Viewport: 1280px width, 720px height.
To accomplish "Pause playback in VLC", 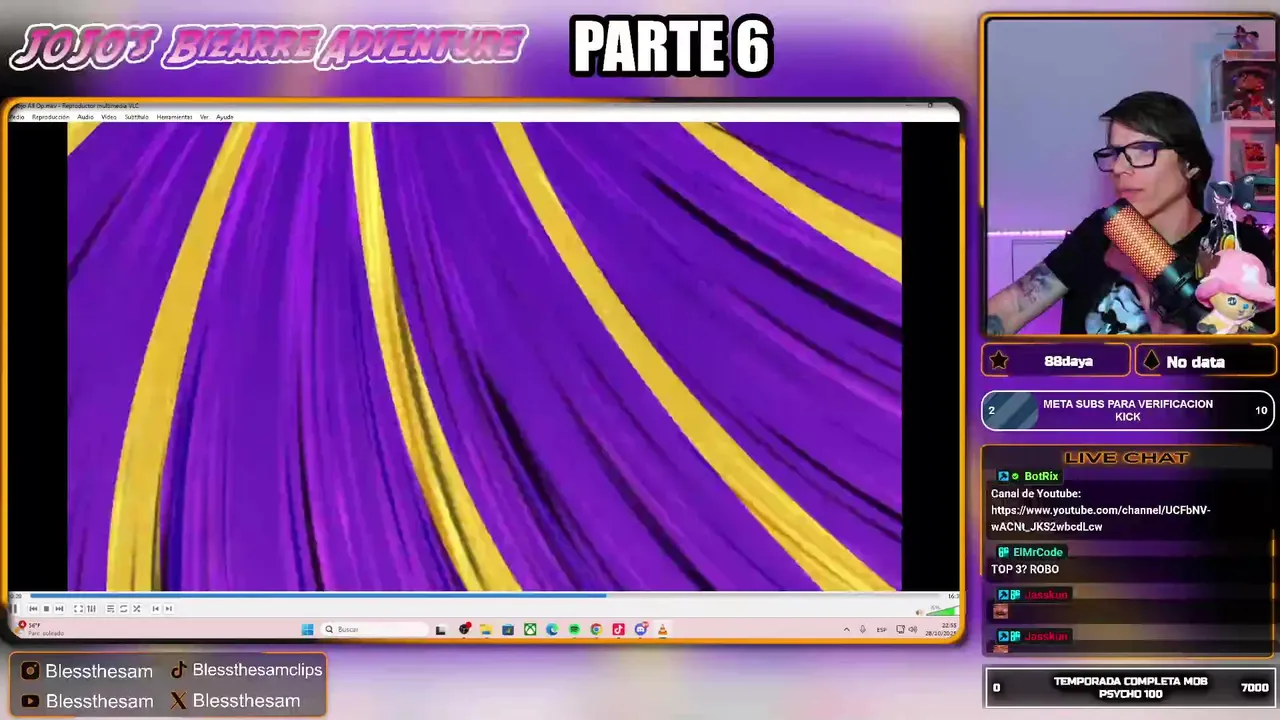I will tap(14, 608).
